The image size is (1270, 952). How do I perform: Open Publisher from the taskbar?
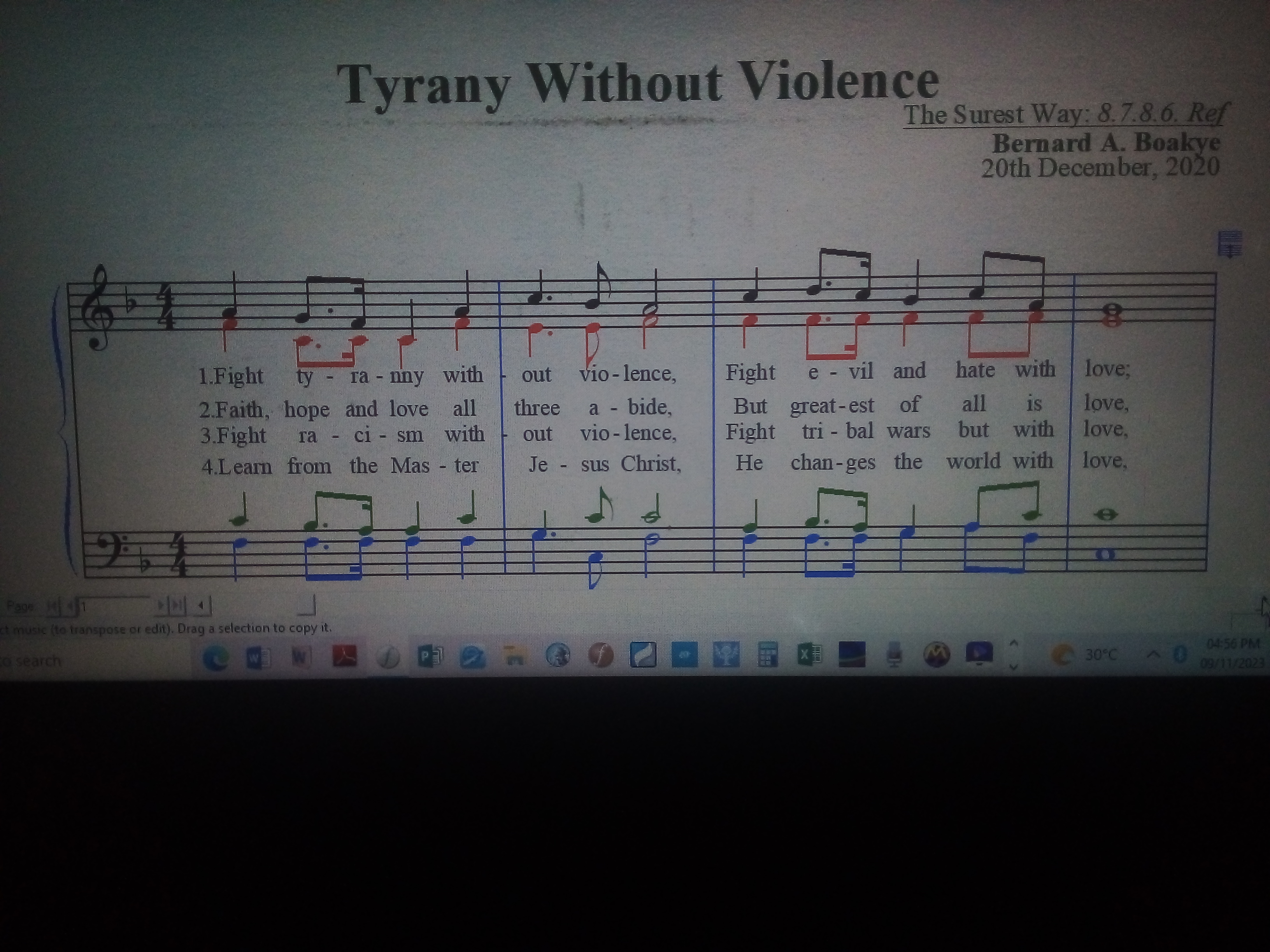[x=430, y=656]
